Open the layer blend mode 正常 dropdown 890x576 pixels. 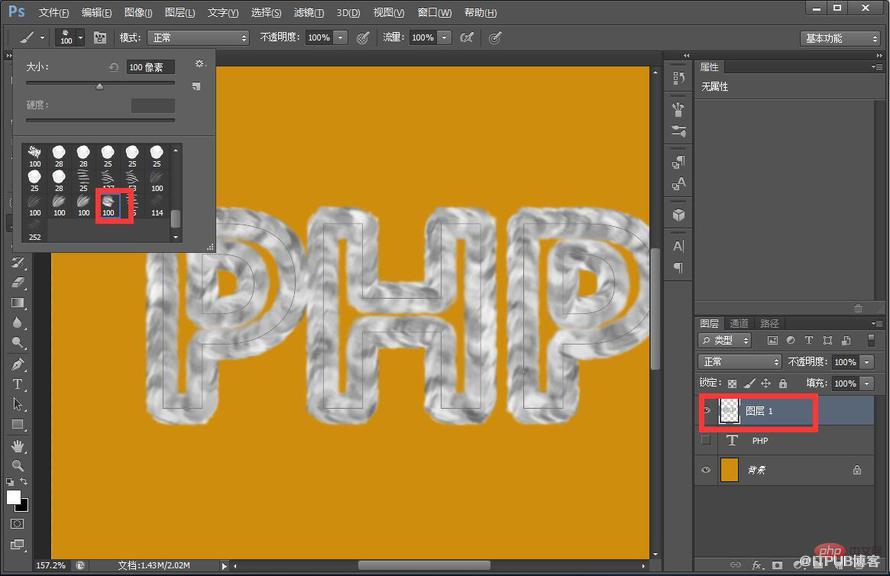pos(740,361)
